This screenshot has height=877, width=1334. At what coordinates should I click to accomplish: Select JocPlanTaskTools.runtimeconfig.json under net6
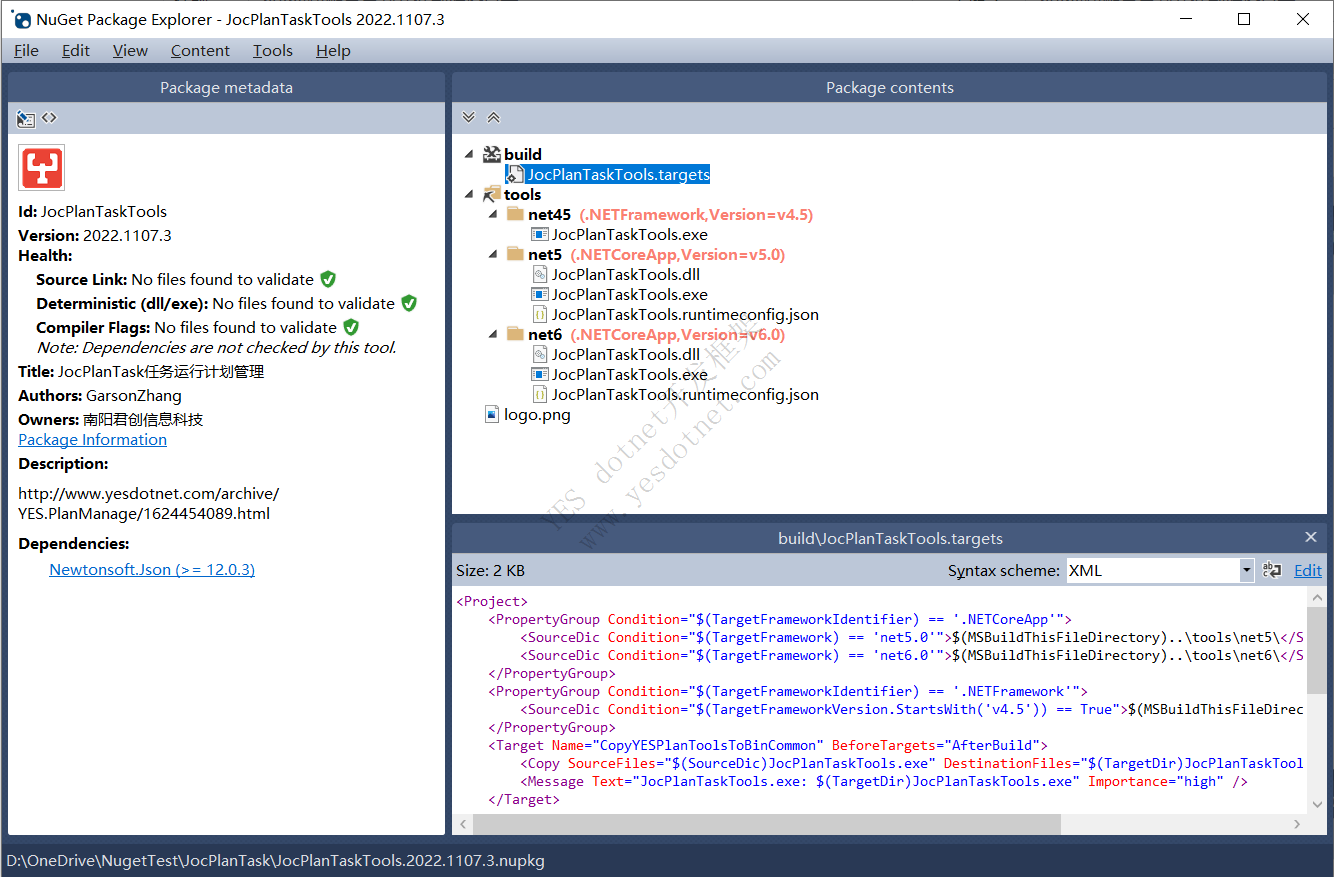click(685, 394)
